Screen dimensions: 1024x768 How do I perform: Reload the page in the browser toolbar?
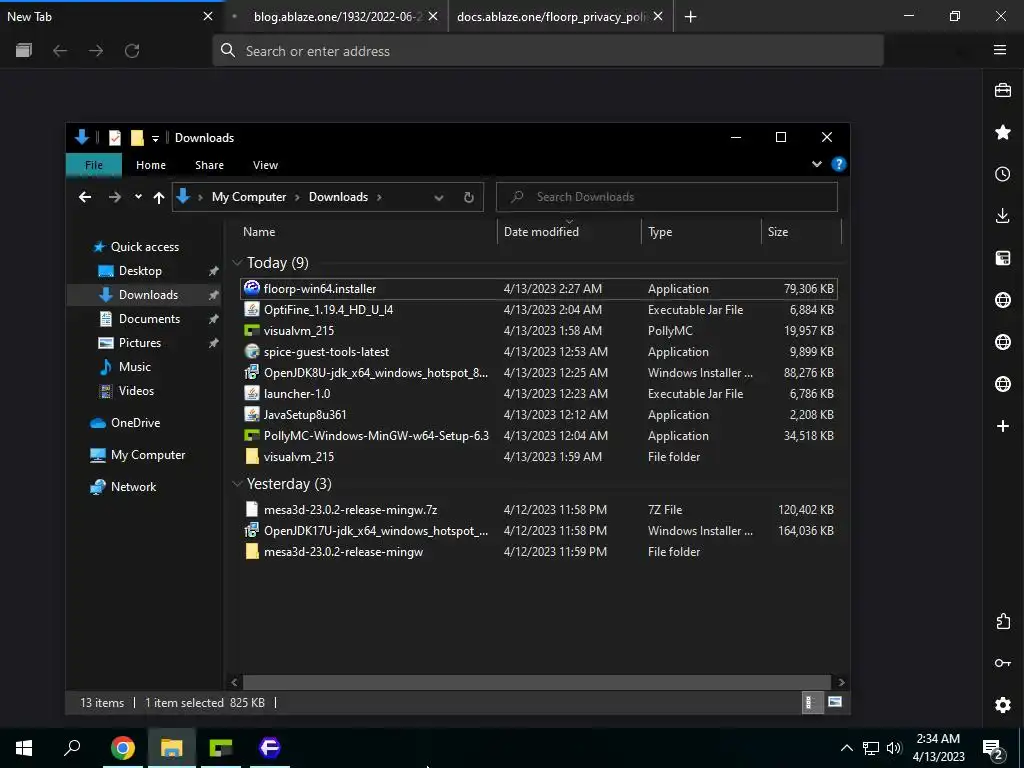coord(132,50)
